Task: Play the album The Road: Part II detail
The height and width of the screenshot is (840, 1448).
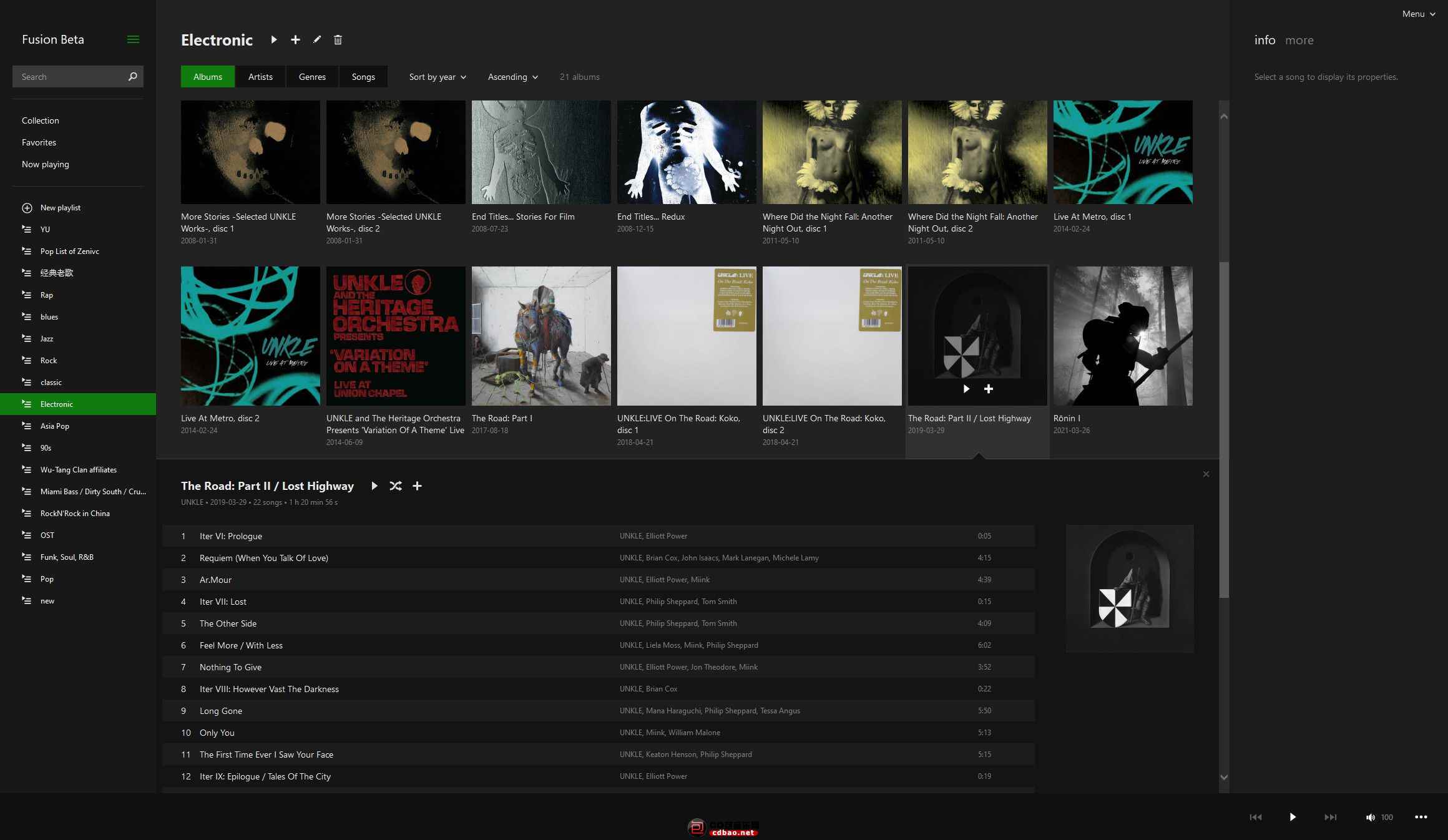Action: click(374, 486)
